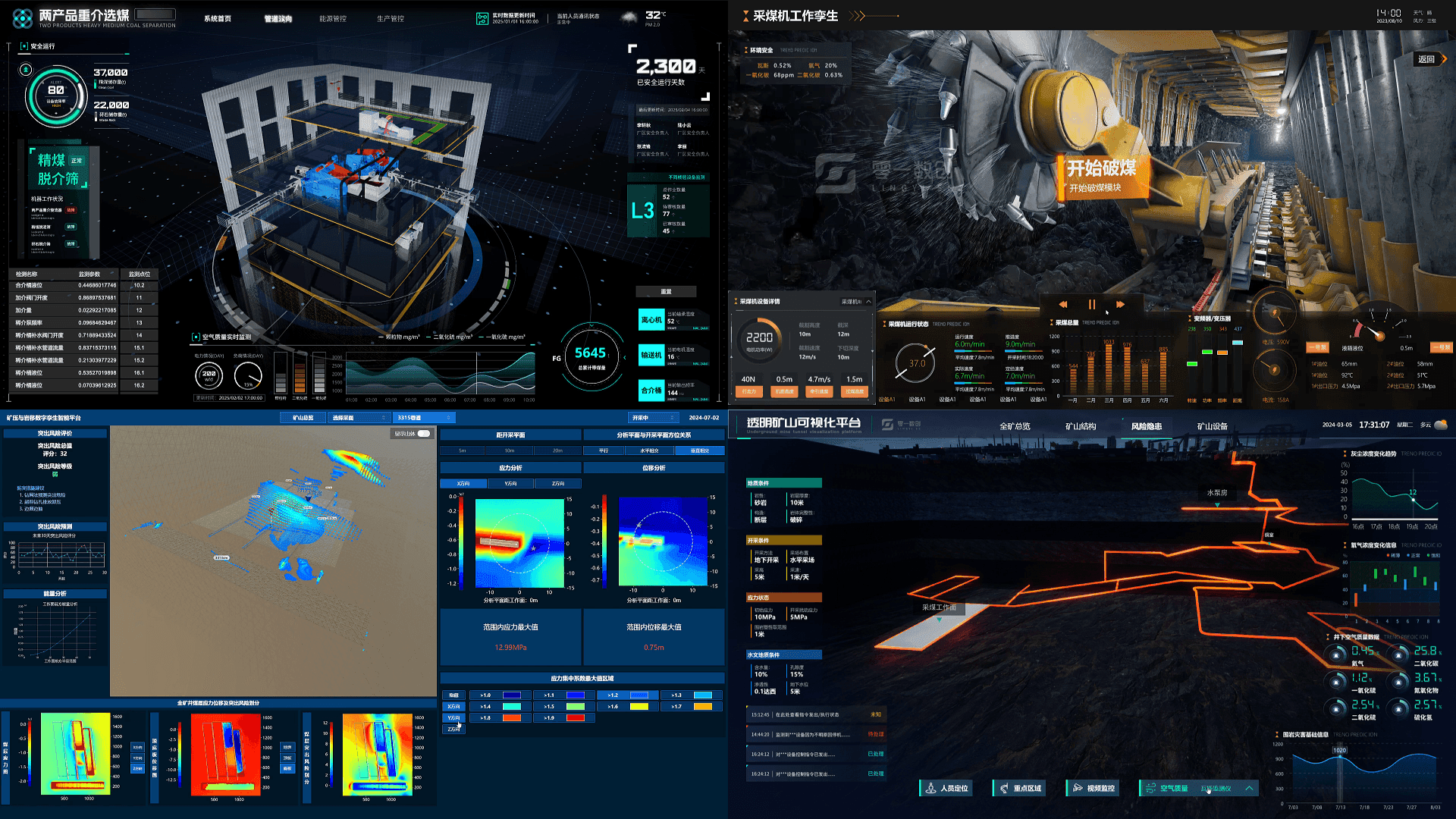The width and height of the screenshot is (1456, 819).
Task: Toggle the 显示山体 mountain display switch
Action: [x=423, y=434]
